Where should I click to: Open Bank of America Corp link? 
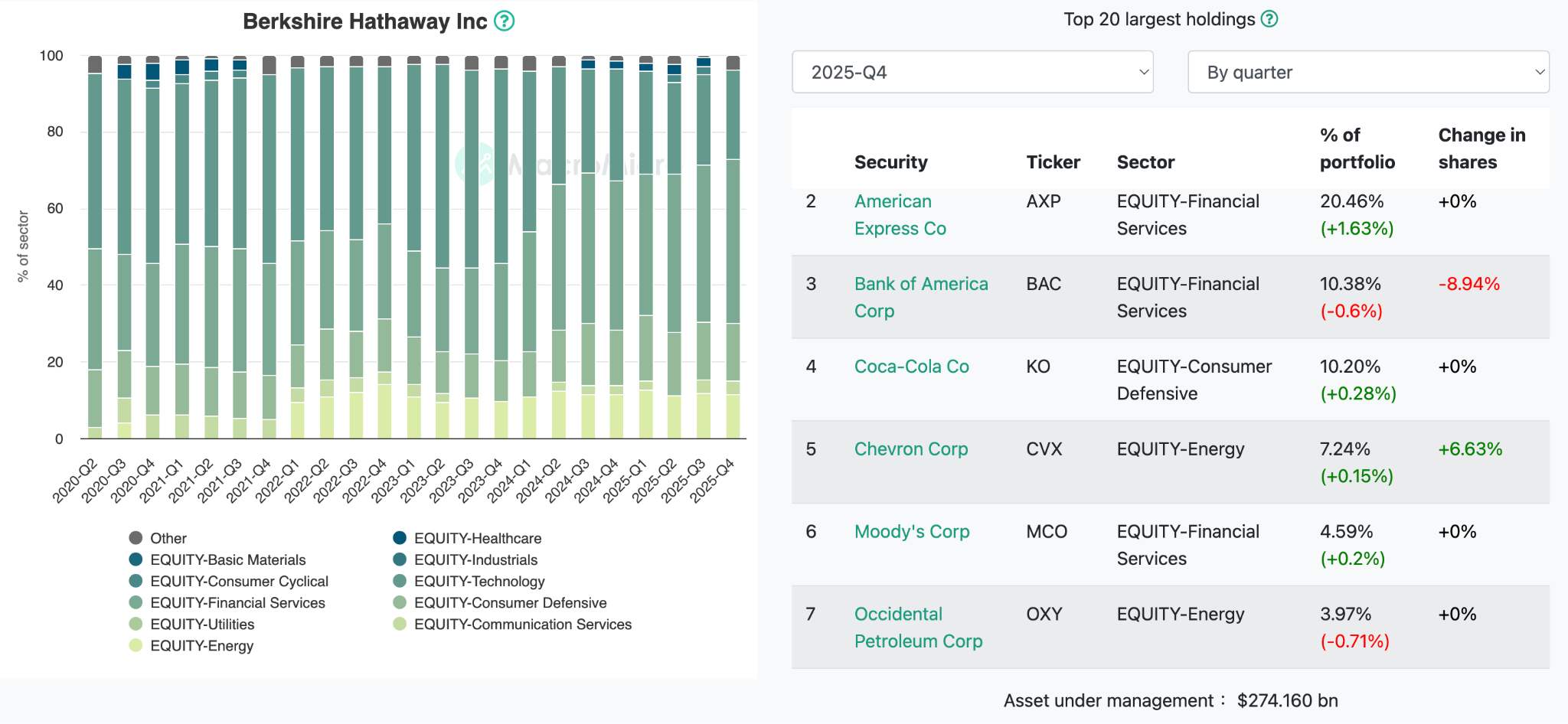point(921,298)
